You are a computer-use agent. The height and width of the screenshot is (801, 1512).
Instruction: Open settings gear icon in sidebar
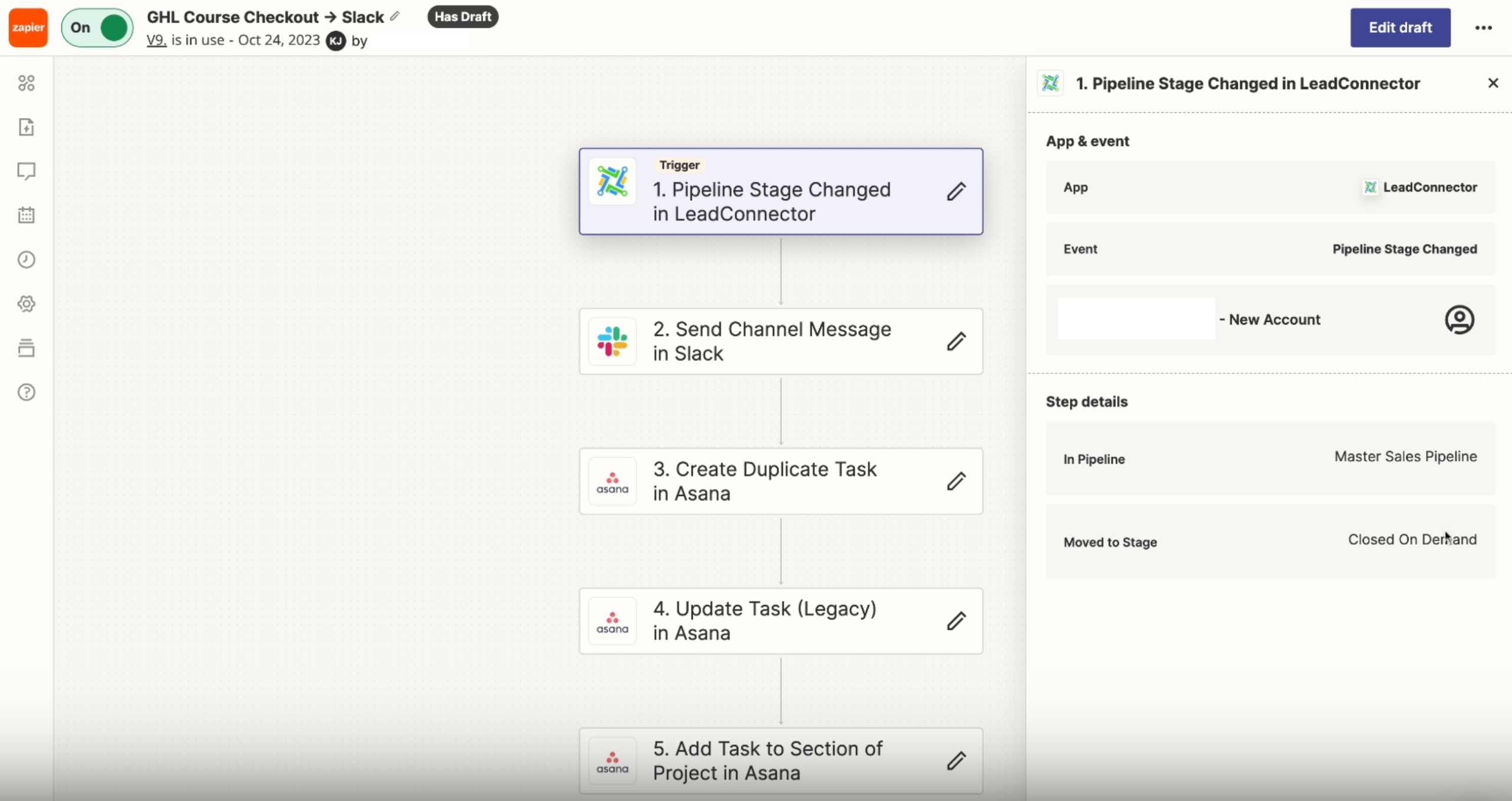click(x=26, y=304)
